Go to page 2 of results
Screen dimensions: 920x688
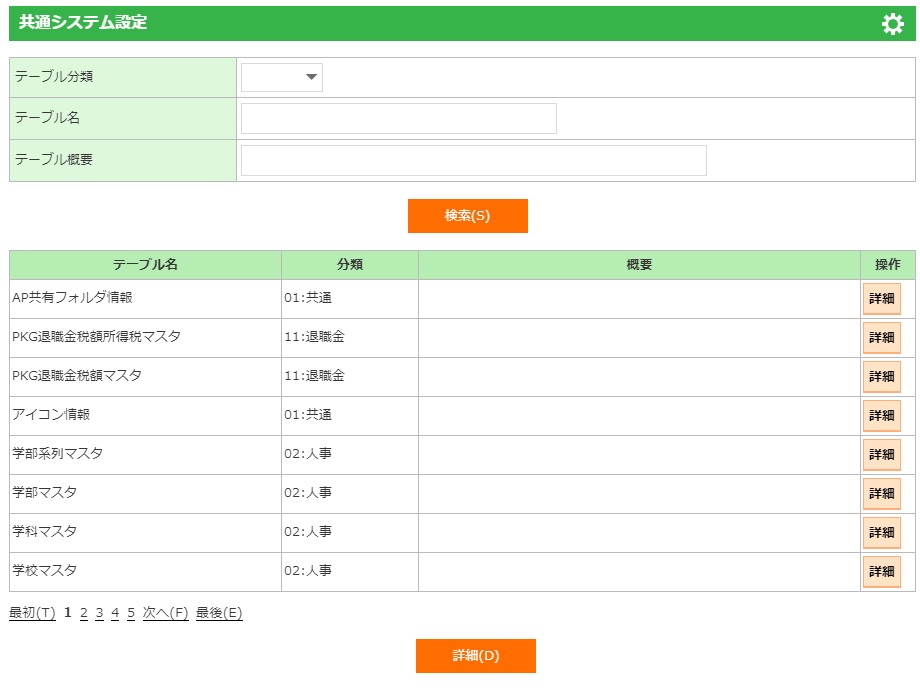coord(84,613)
